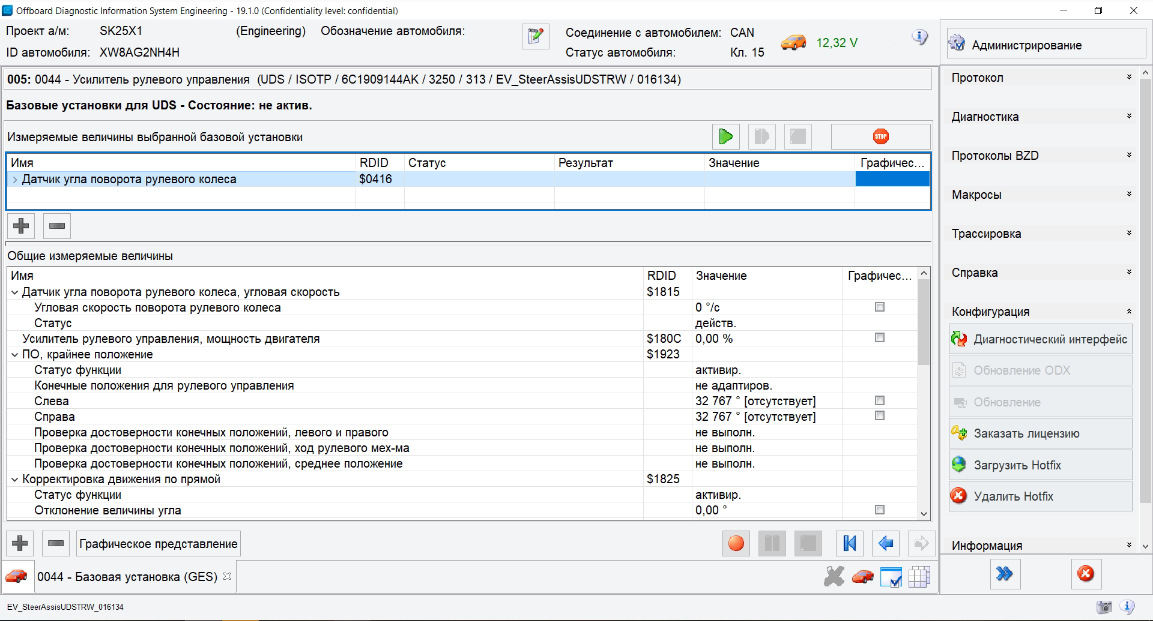
Task: Select tab 0044 - Базовая установка (GES)
Action: 127,577
